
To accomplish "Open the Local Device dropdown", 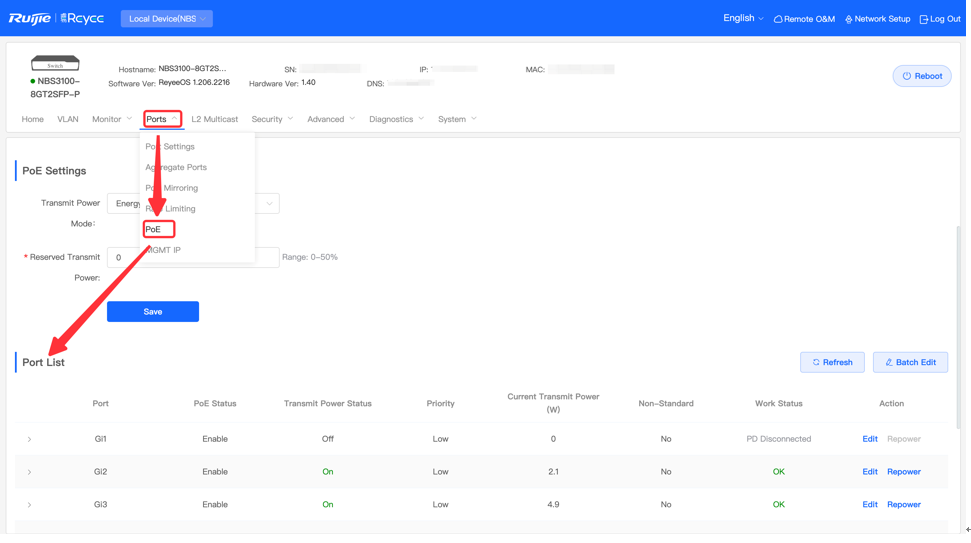I will pyautogui.click(x=167, y=19).
